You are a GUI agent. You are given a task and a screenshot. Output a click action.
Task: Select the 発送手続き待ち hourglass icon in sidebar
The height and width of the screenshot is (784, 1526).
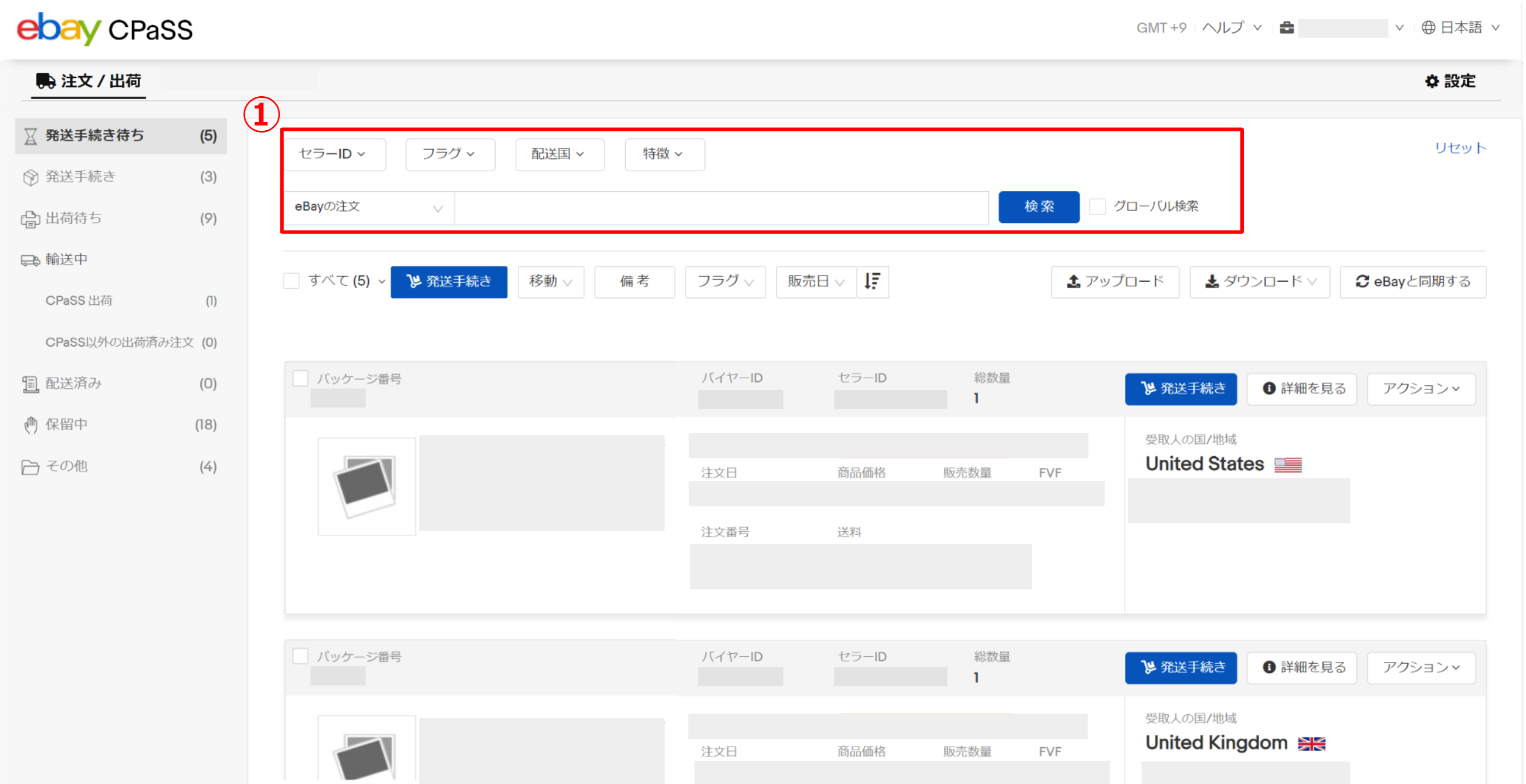pos(30,135)
